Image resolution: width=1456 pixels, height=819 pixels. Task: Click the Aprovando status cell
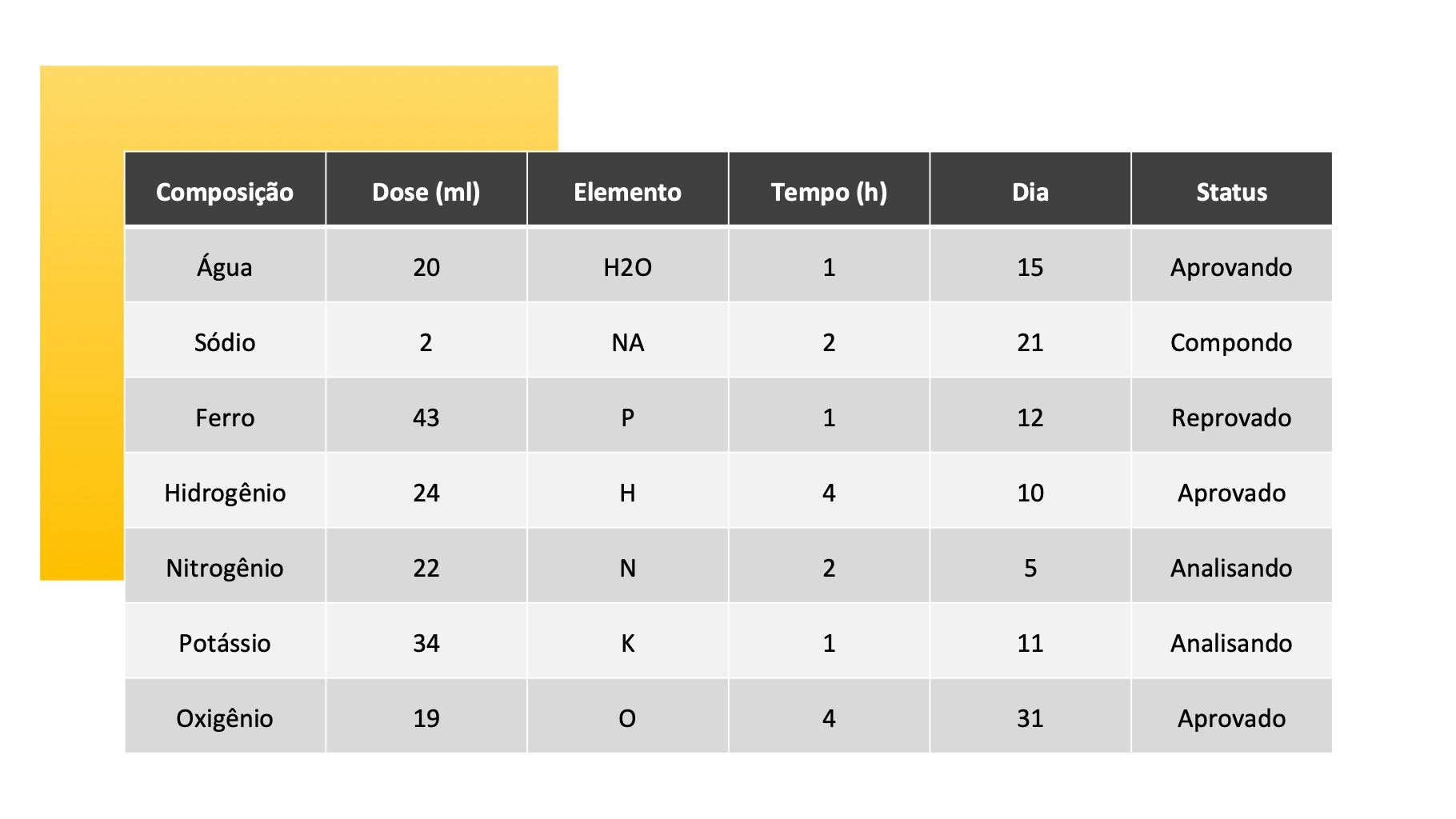click(1231, 267)
